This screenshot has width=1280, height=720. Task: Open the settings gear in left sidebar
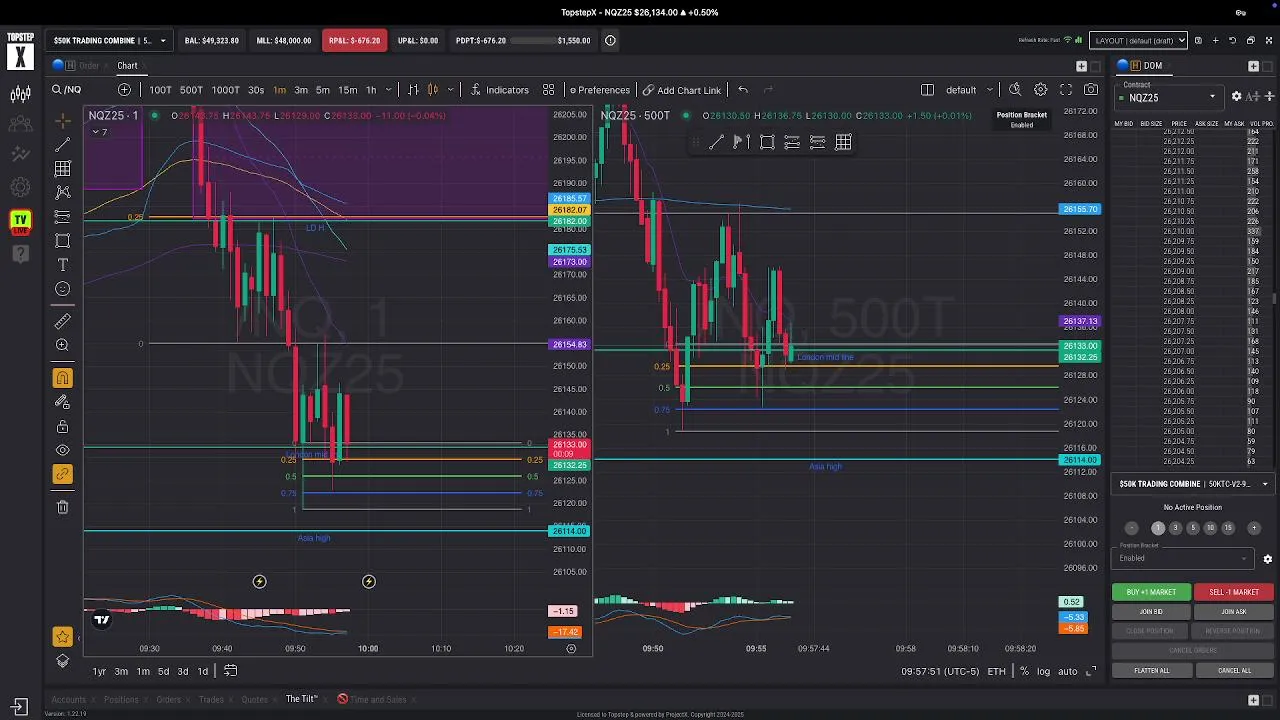[x=20, y=187]
